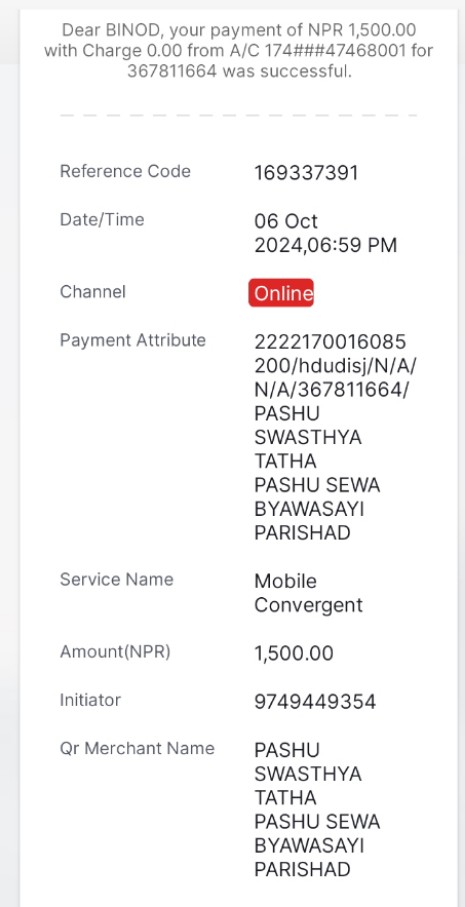465x907 pixels.
Task: Click the Reference Code label
Action: pyautogui.click(x=125, y=171)
